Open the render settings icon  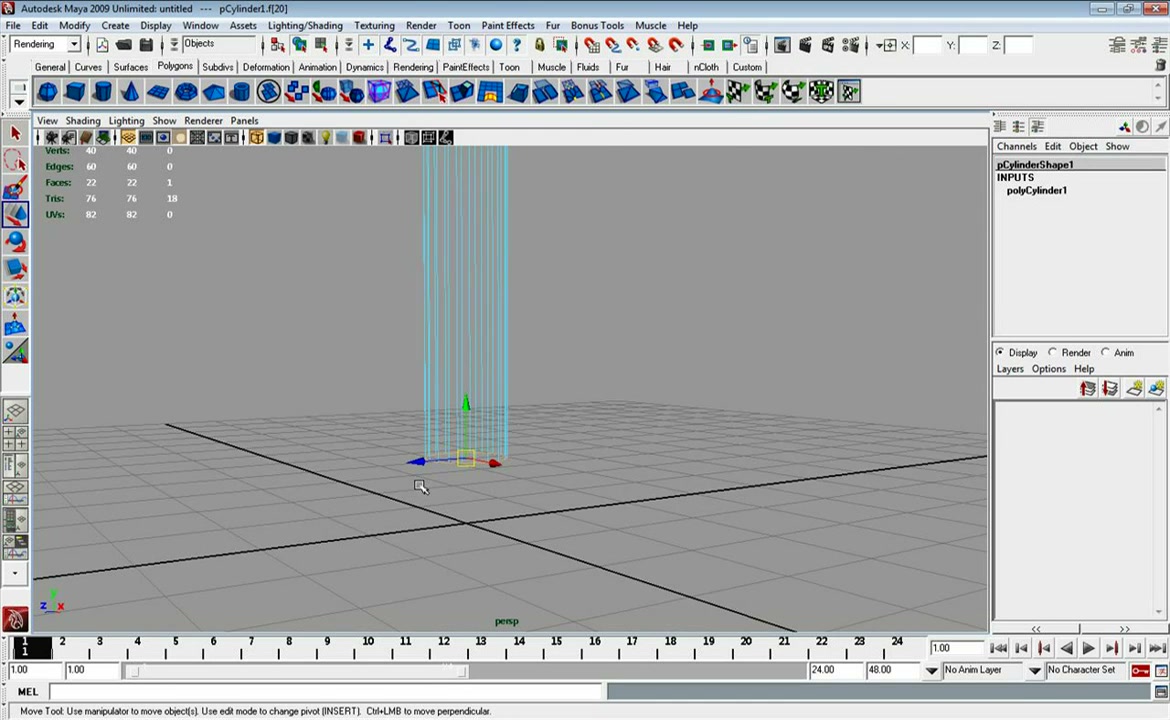[851, 46]
